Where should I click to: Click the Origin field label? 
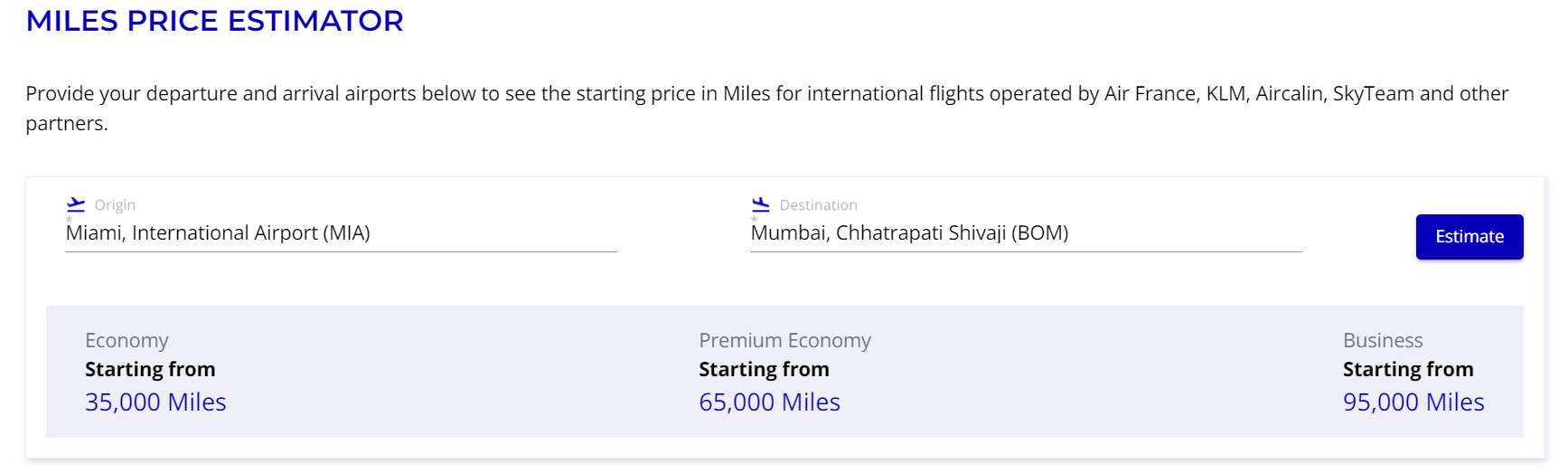115,205
